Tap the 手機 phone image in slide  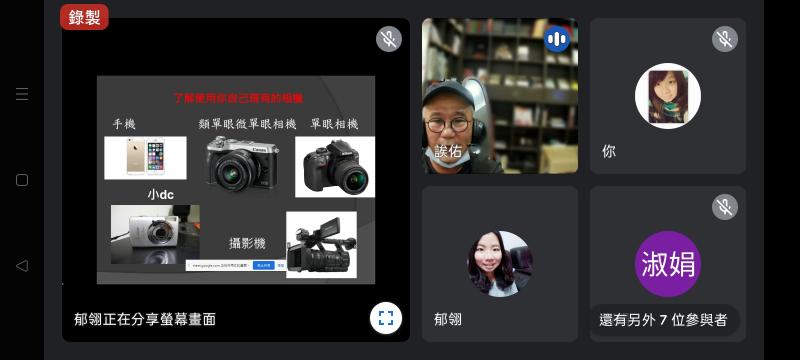click(x=145, y=158)
